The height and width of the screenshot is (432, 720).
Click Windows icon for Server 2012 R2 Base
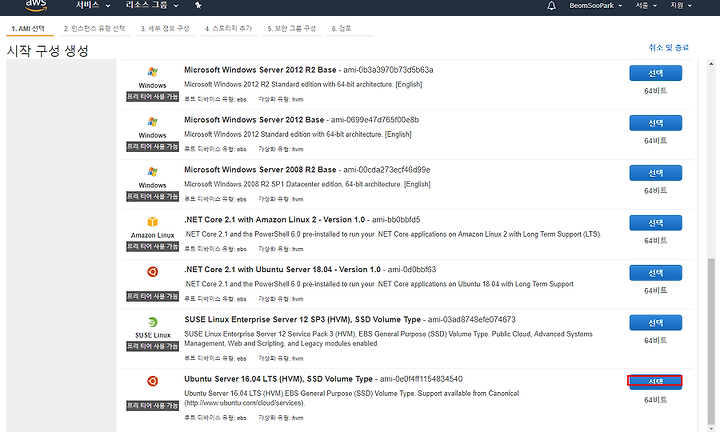[x=152, y=72]
